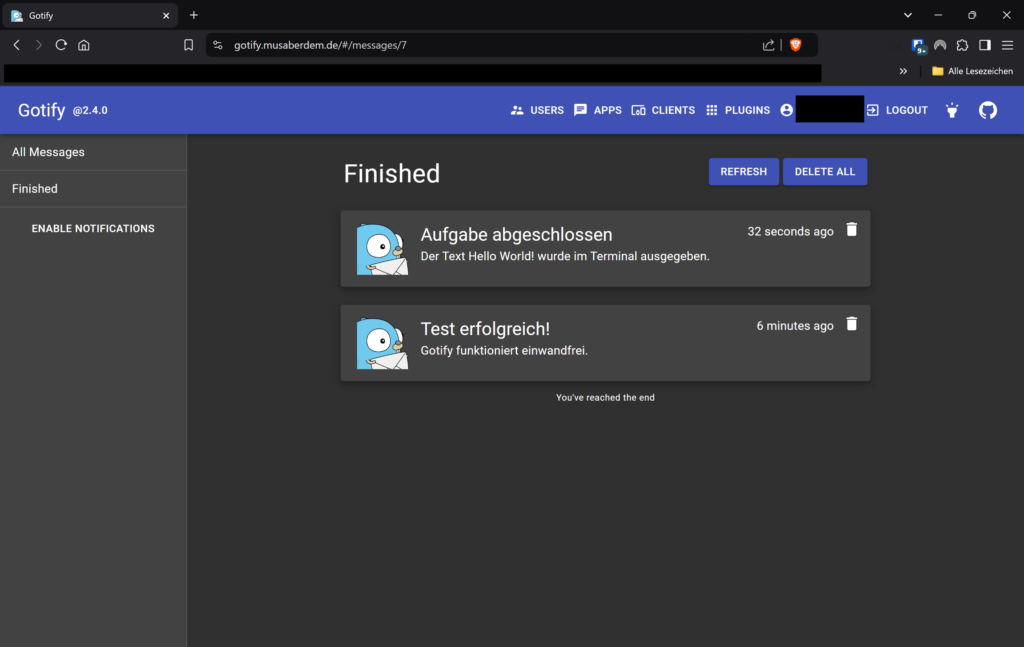
Task: Enable notifications in the sidebar
Action: pos(93,229)
